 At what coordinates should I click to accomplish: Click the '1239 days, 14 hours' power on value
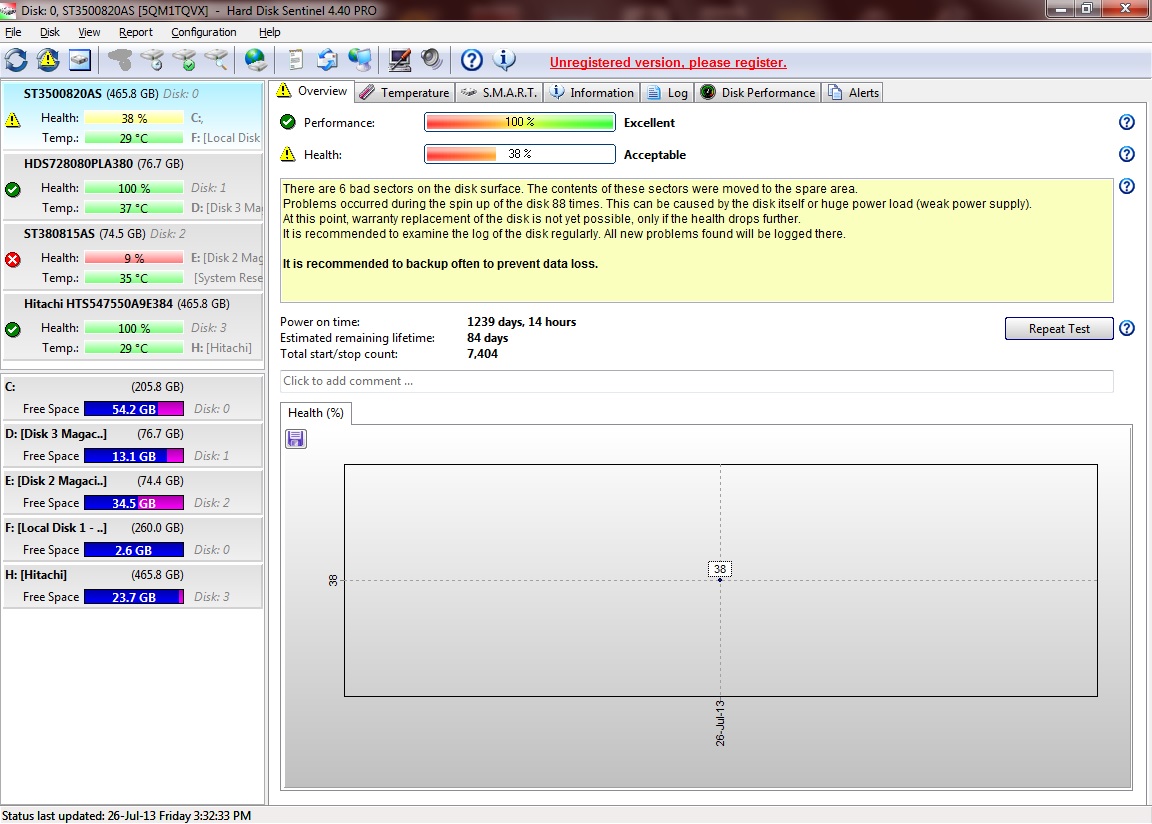(x=522, y=322)
